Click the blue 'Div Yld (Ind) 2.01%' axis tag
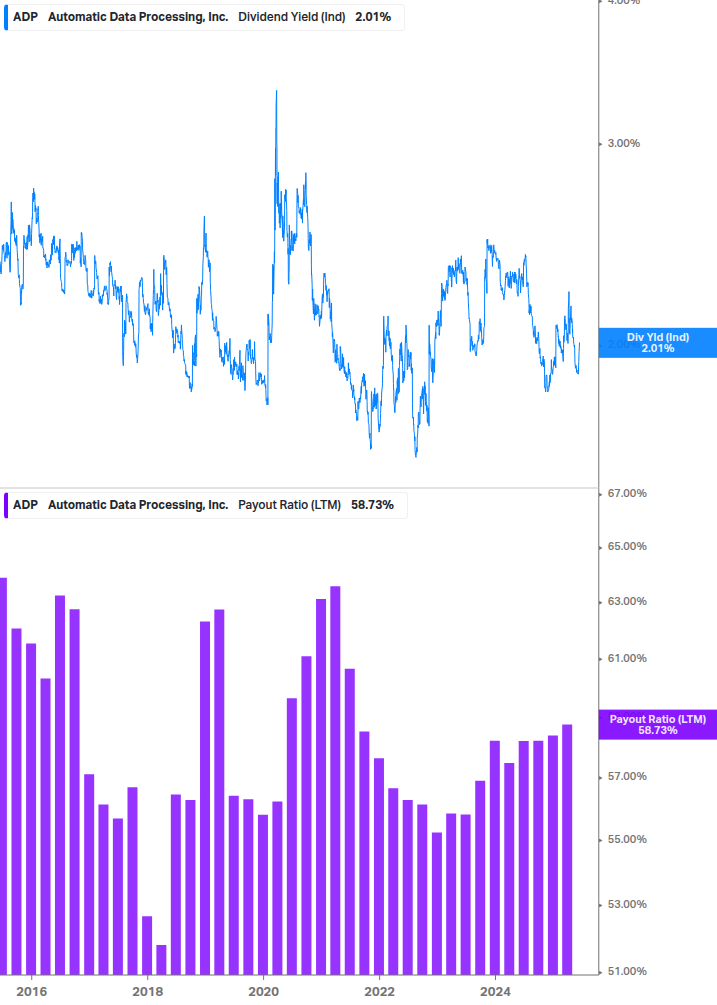Screen dimensions: 717x1005 (x=658, y=343)
